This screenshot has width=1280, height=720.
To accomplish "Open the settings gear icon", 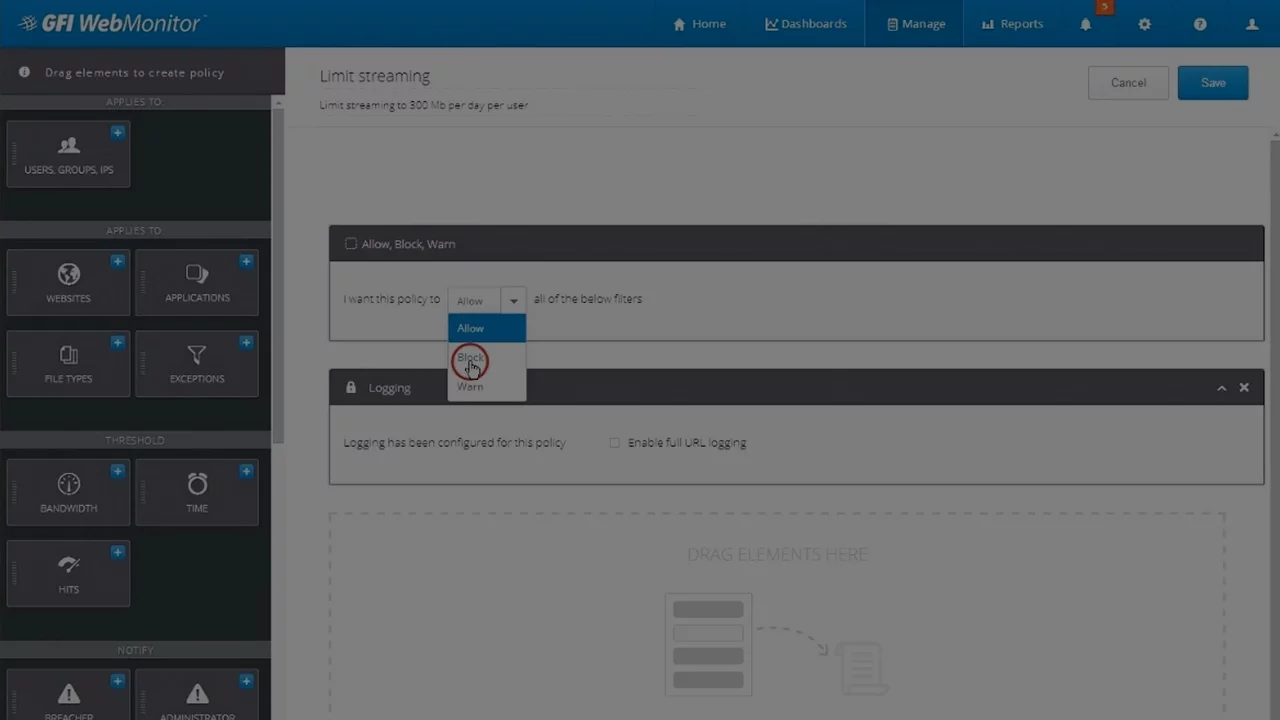I will (1144, 24).
